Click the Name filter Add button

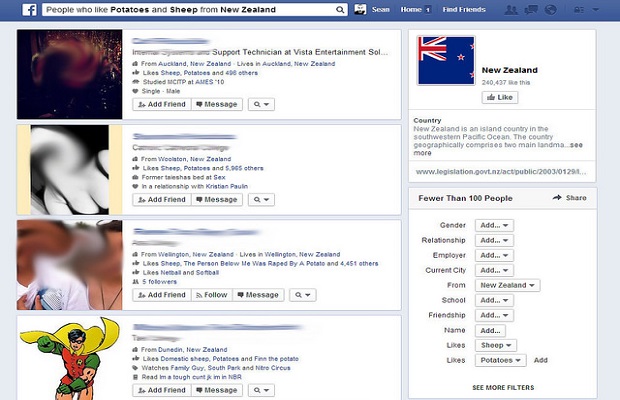tap(490, 330)
